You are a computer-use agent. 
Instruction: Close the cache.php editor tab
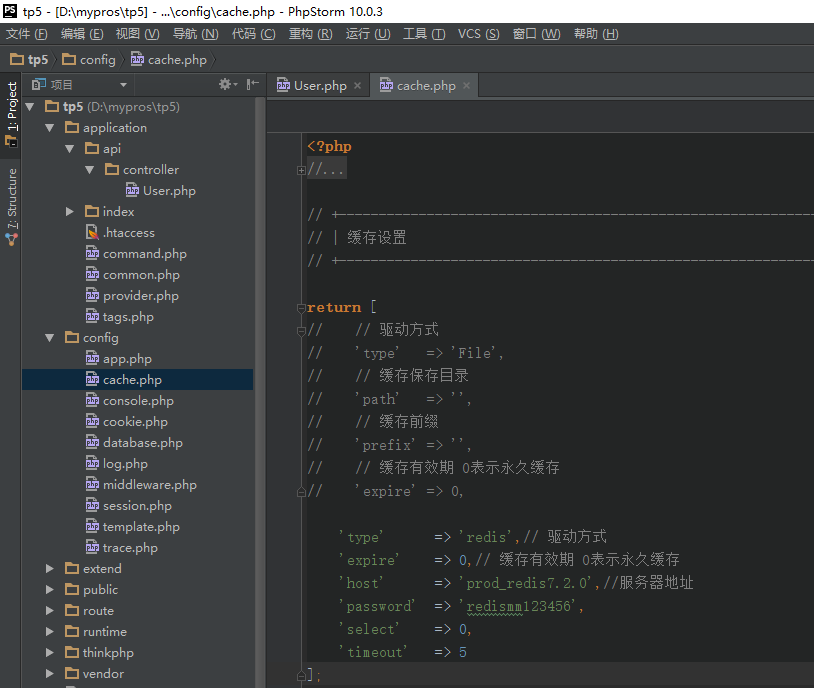[467, 86]
